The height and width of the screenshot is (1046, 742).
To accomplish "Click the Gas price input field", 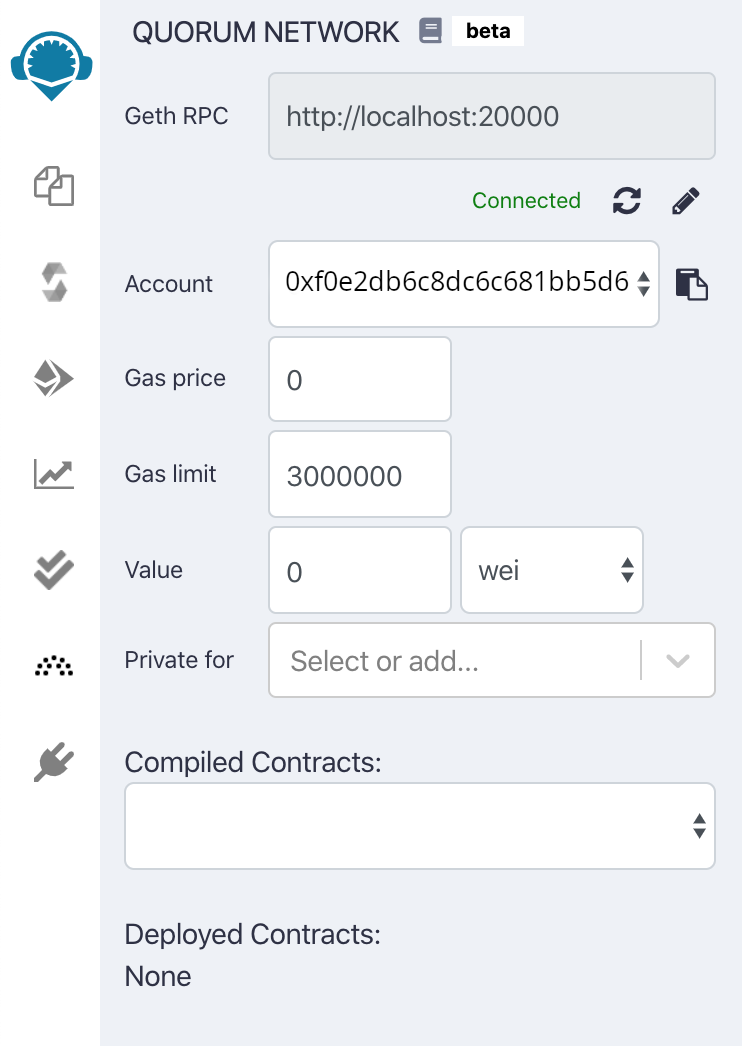I will tap(360, 379).
